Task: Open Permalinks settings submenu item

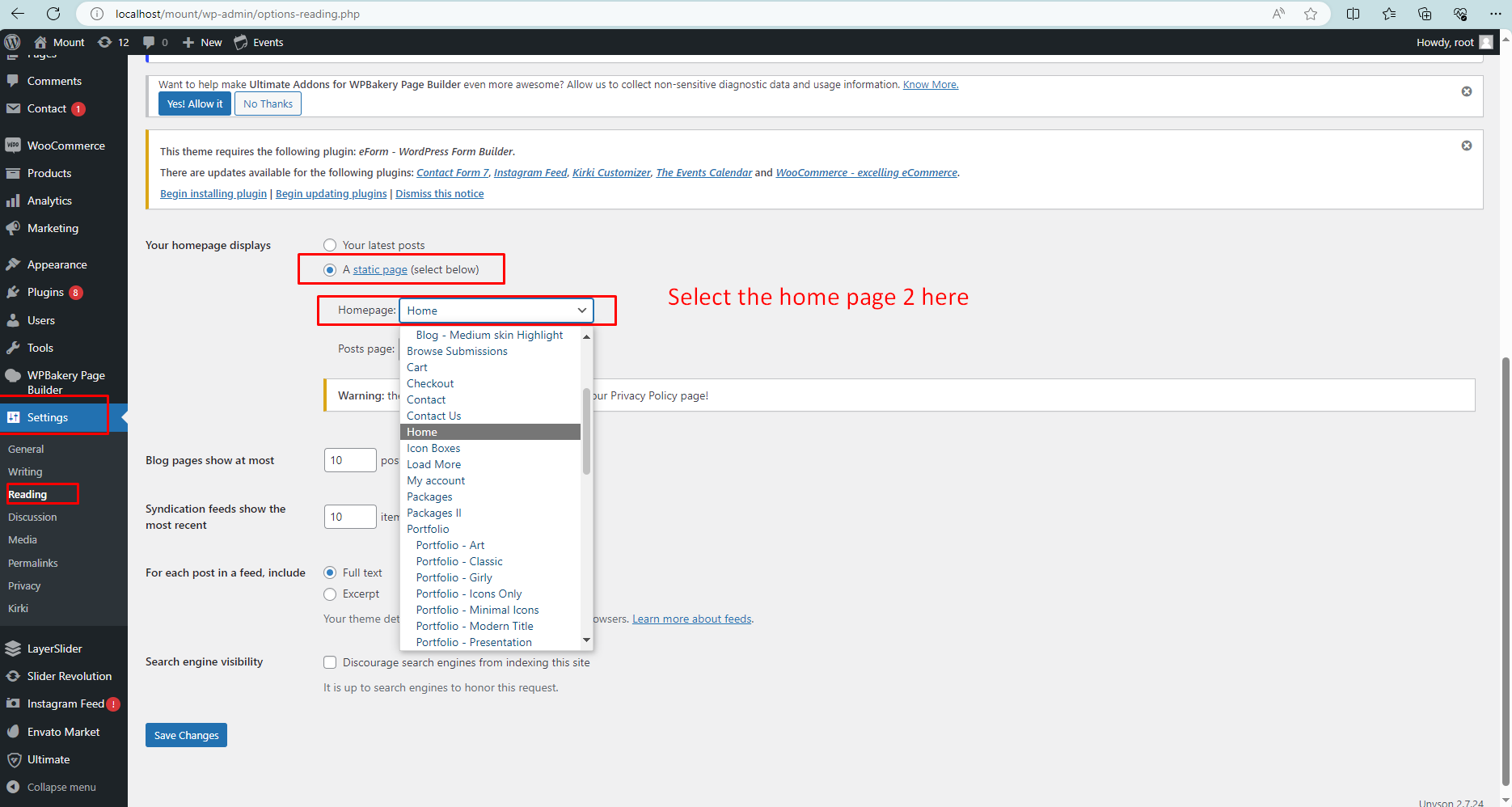Action: [33, 563]
